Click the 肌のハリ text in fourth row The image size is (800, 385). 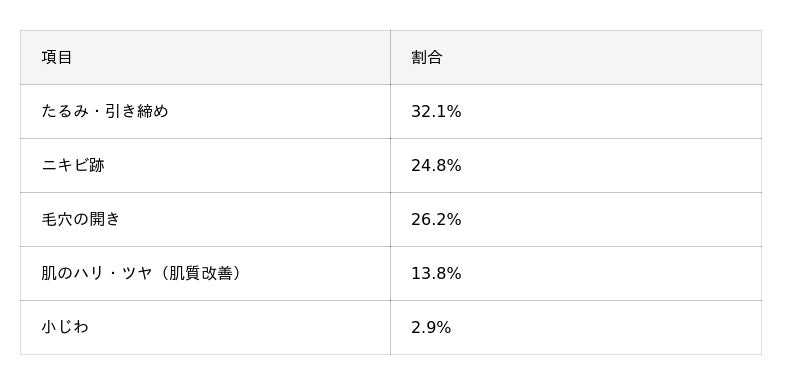click(x=72, y=273)
